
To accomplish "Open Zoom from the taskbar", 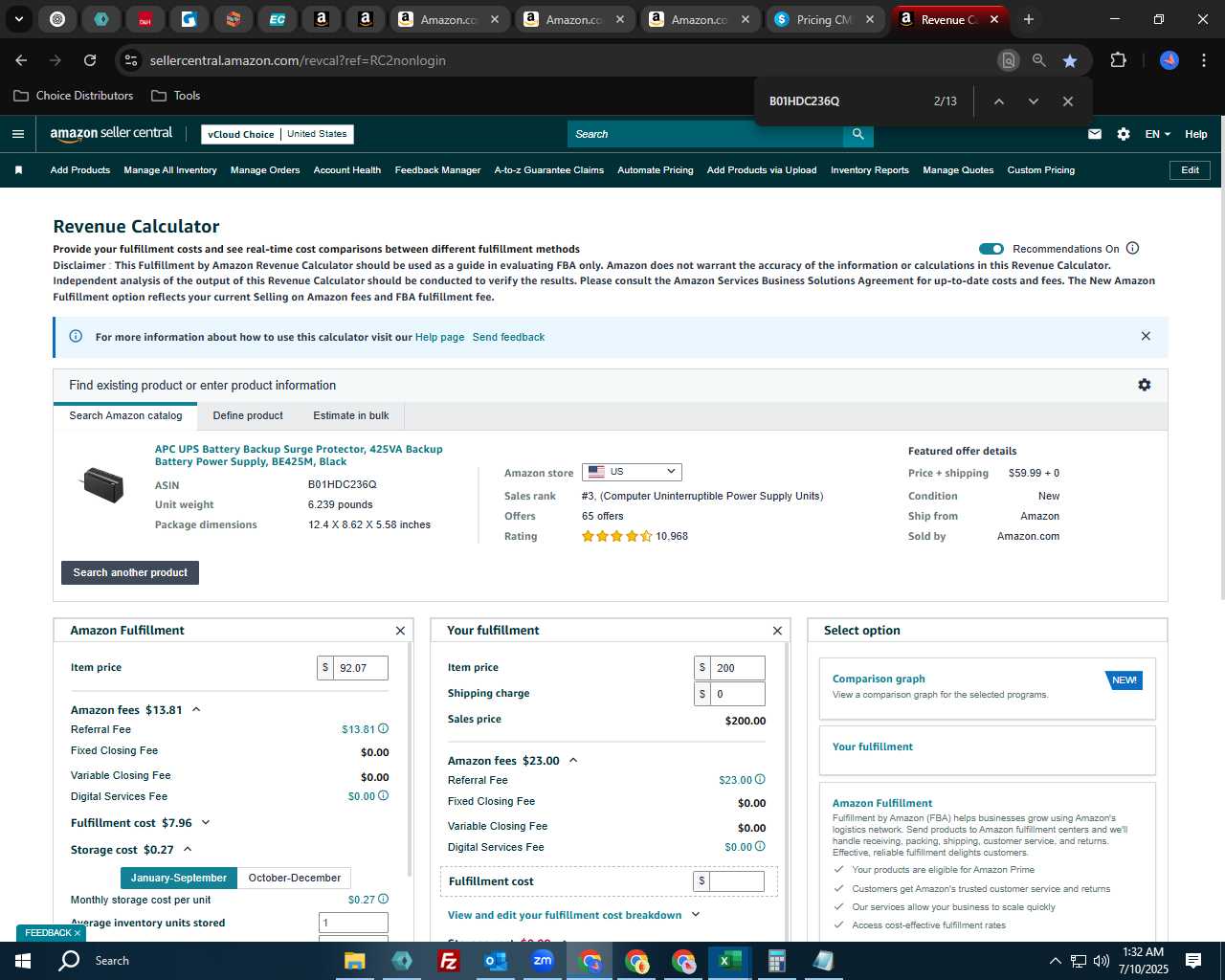I will point(543,961).
